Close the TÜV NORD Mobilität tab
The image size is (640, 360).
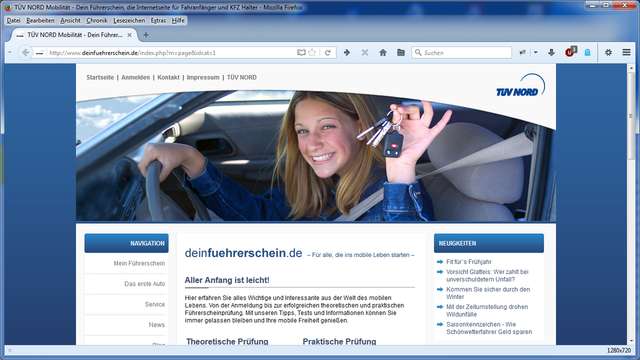(129, 35)
